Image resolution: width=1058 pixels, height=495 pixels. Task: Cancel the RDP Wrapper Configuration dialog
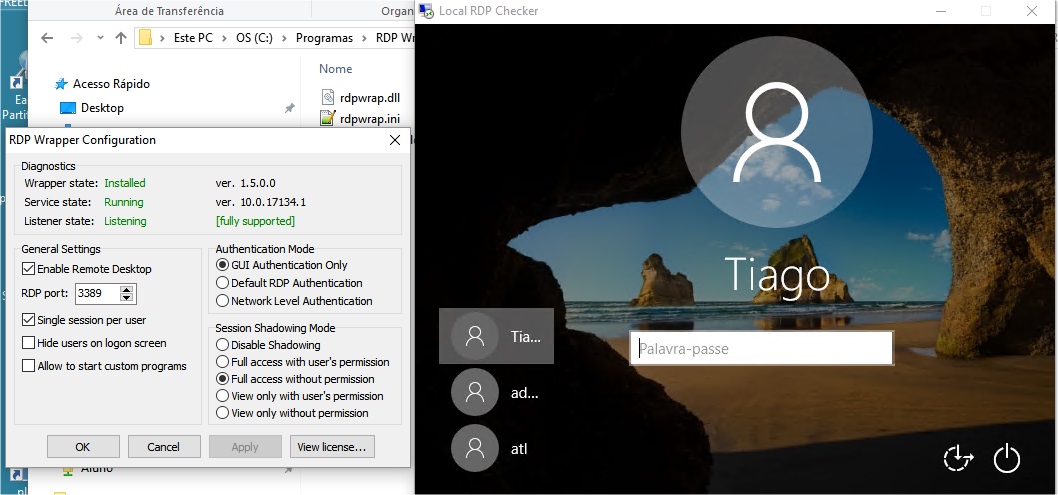click(164, 446)
